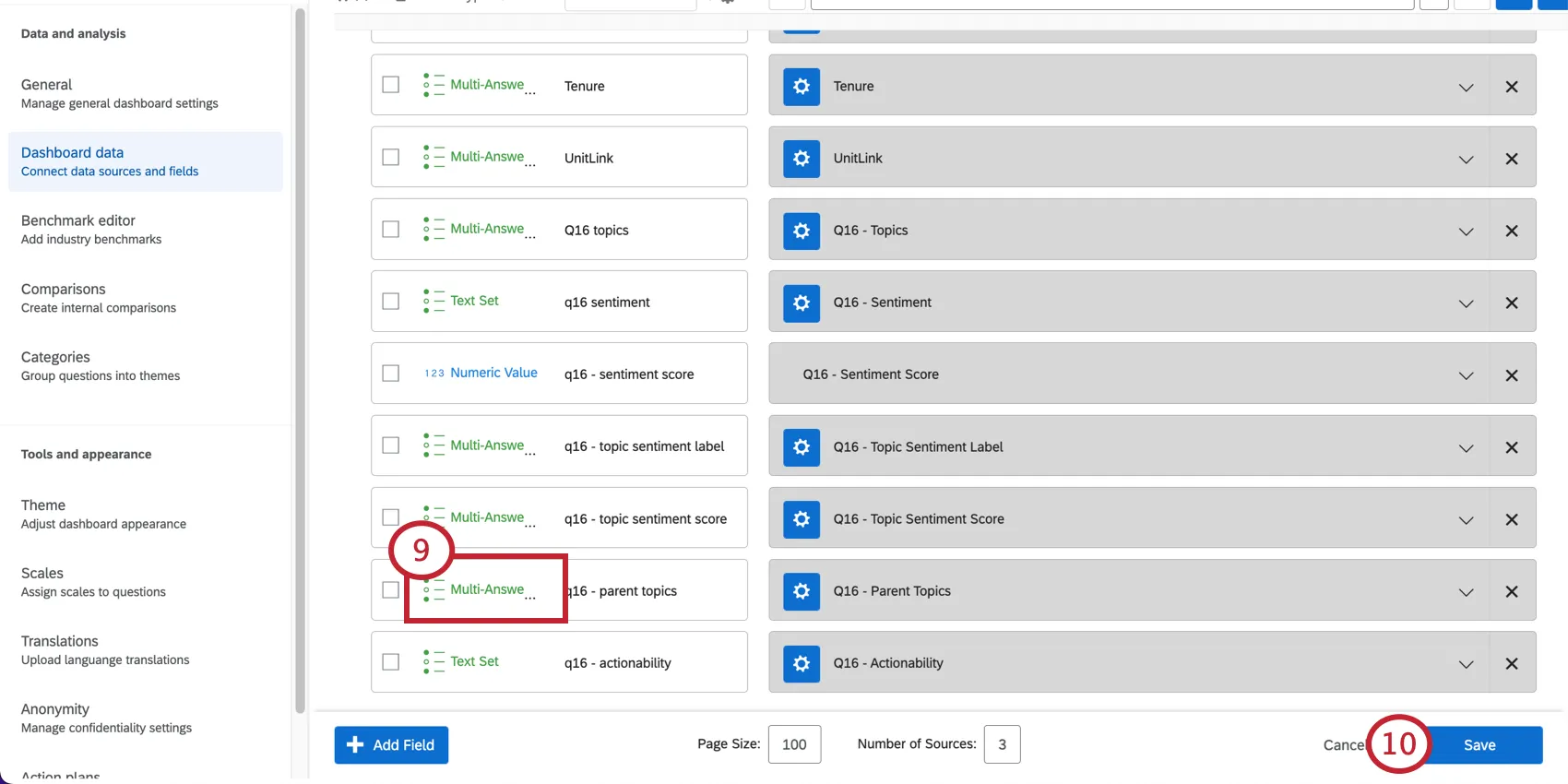Screen dimensions: 1568x784
Task: Open gear settings for Q16 - Sentiment
Action: point(801,303)
